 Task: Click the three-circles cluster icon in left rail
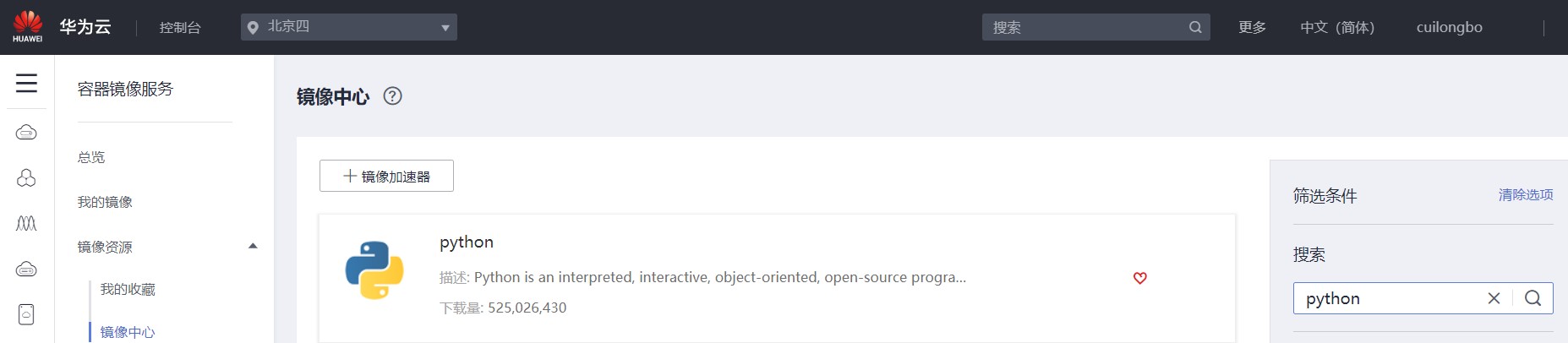[x=26, y=178]
